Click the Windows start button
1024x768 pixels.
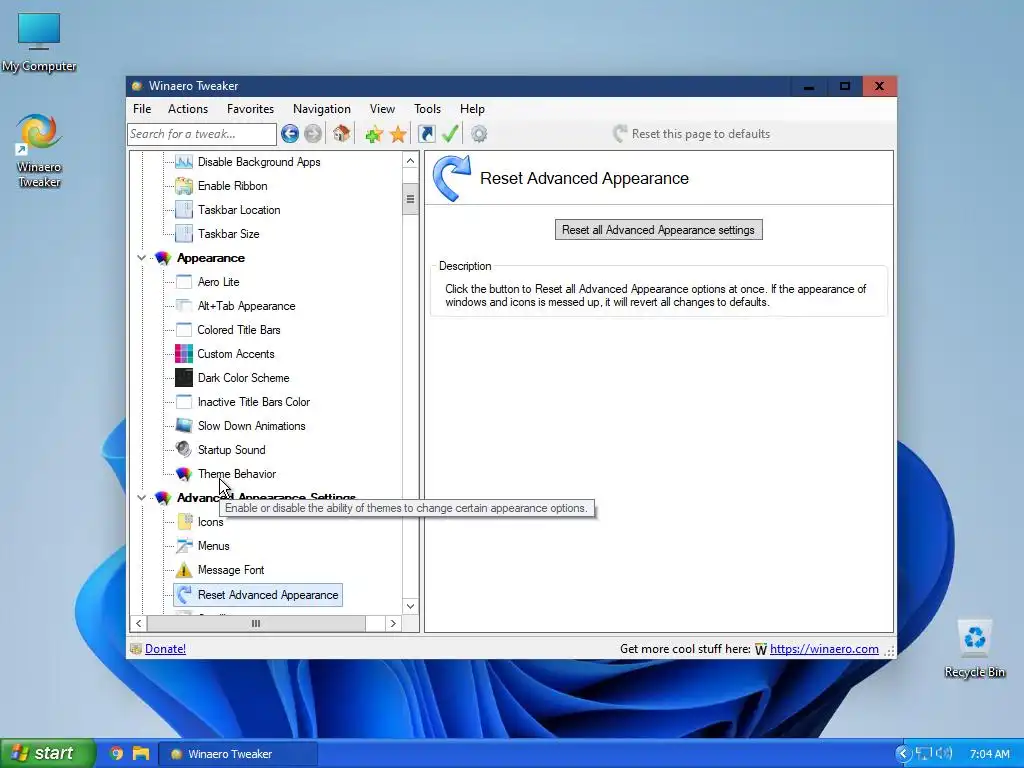[47, 754]
